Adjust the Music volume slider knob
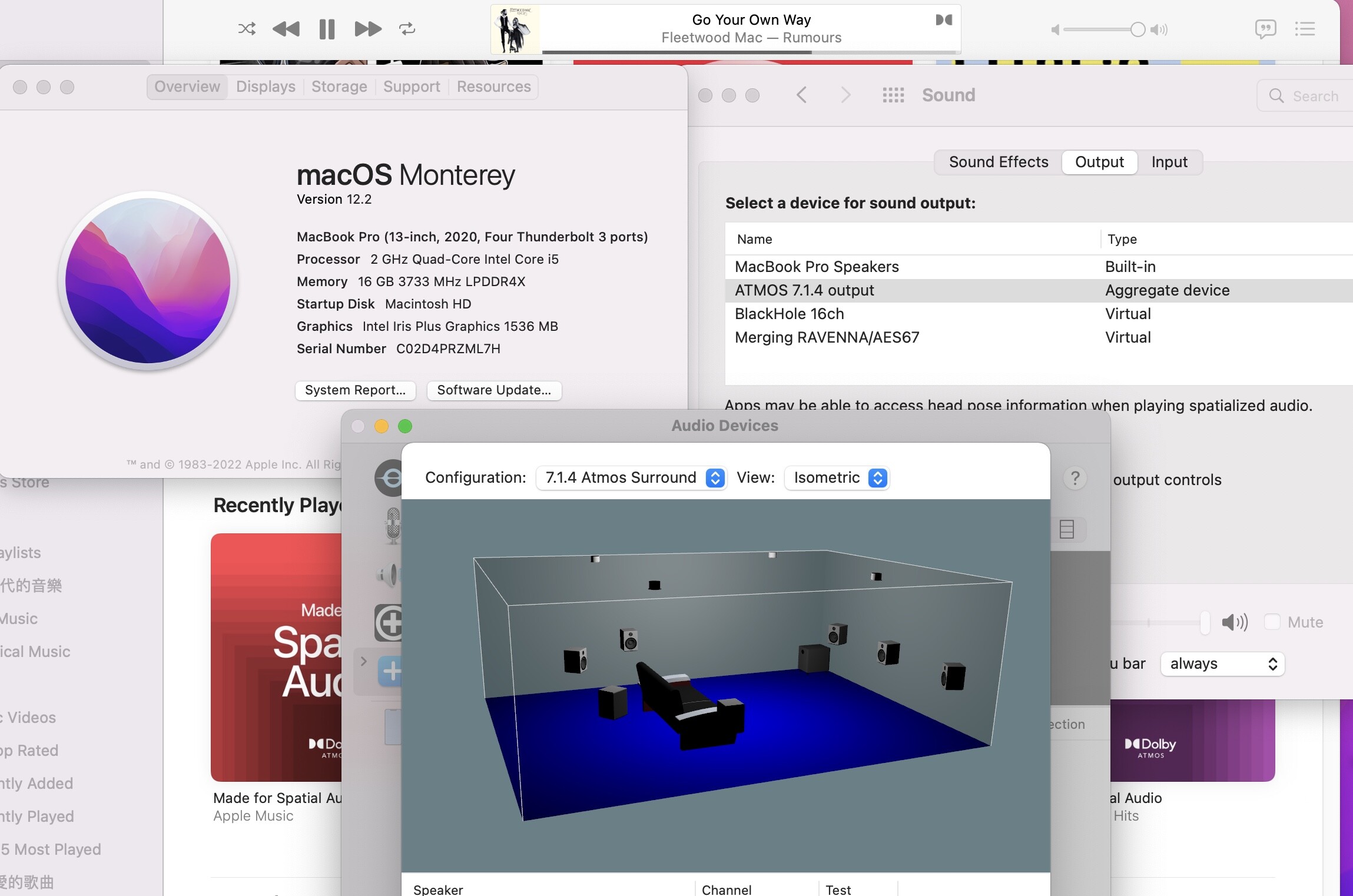The height and width of the screenshot is (896, 1353). pos(1138,29)
